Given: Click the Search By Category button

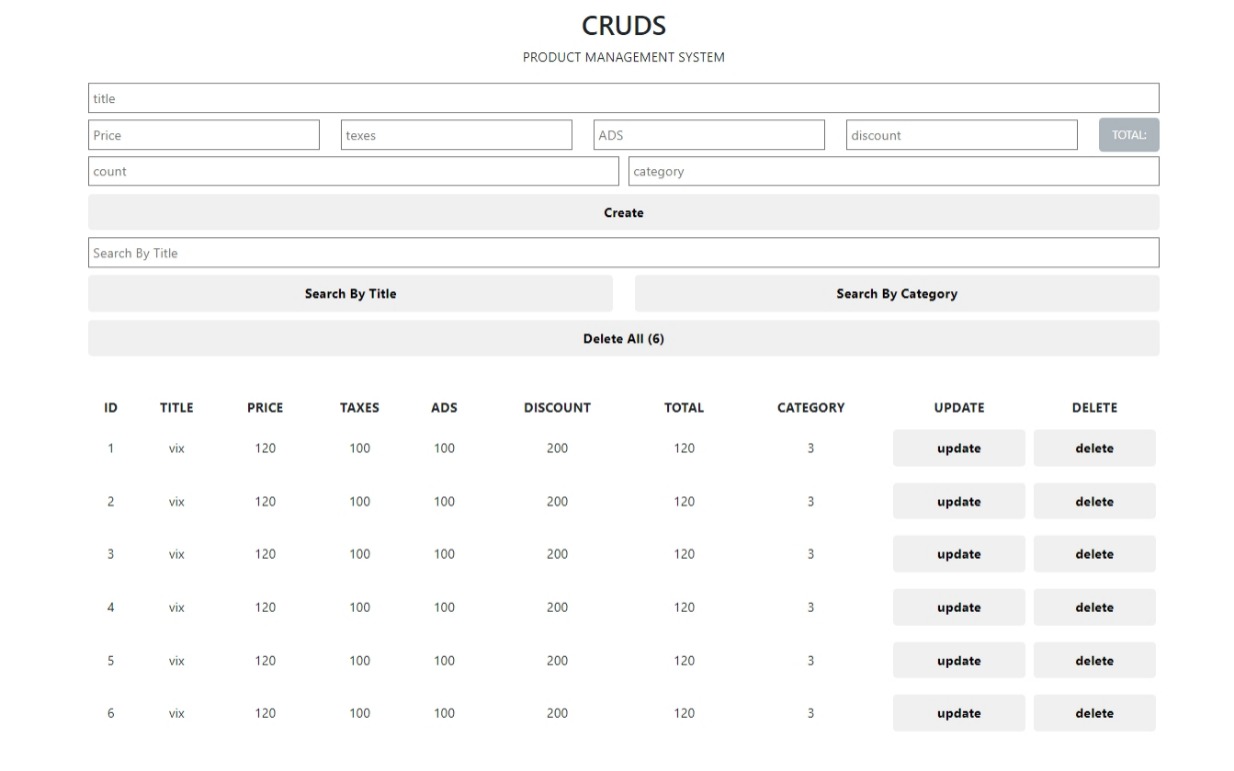Looking at the screenshot, I should point(896,293).
